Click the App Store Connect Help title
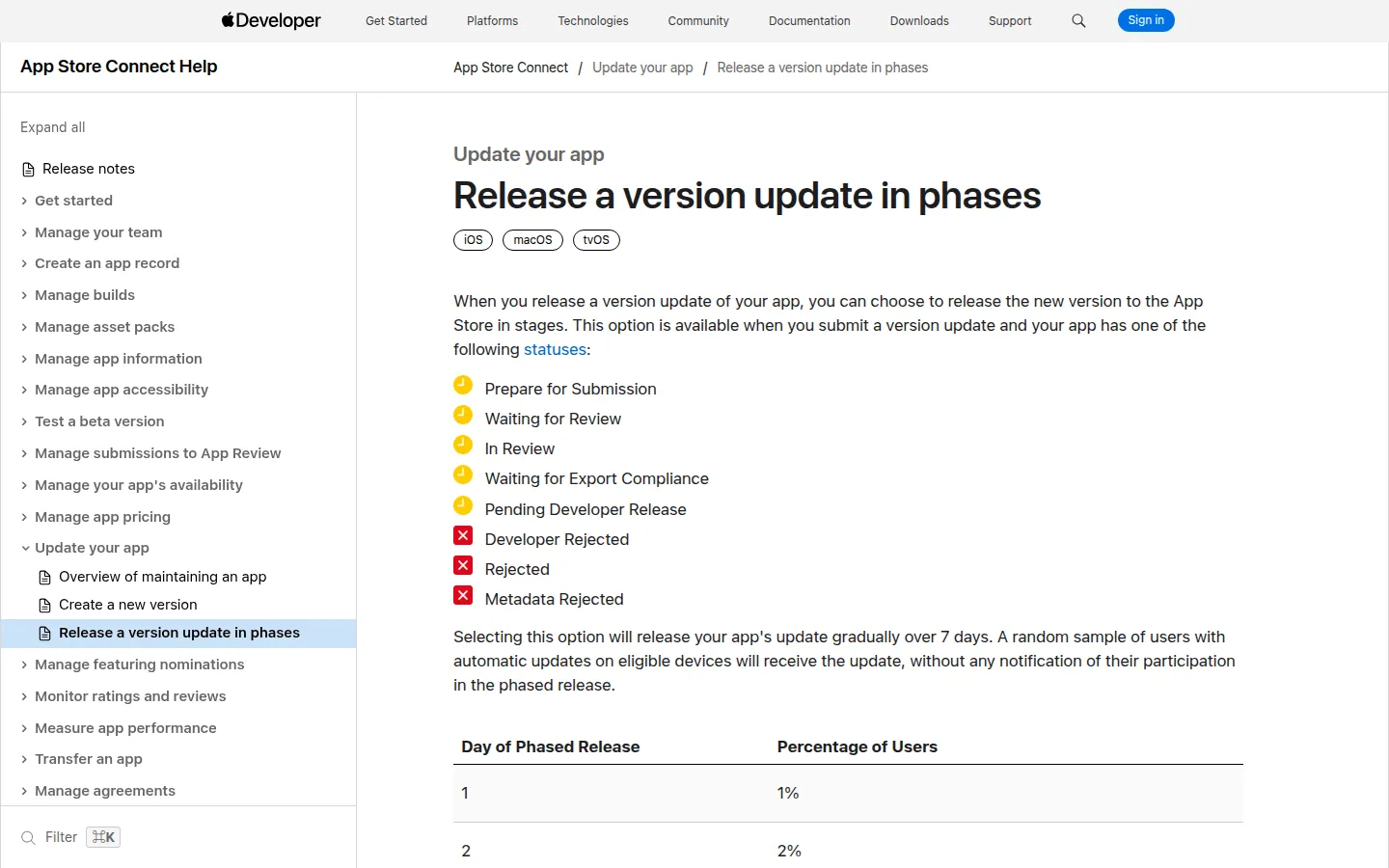Image resolution: width=1389 pixels, height=868 pixels. click(119, 67)
